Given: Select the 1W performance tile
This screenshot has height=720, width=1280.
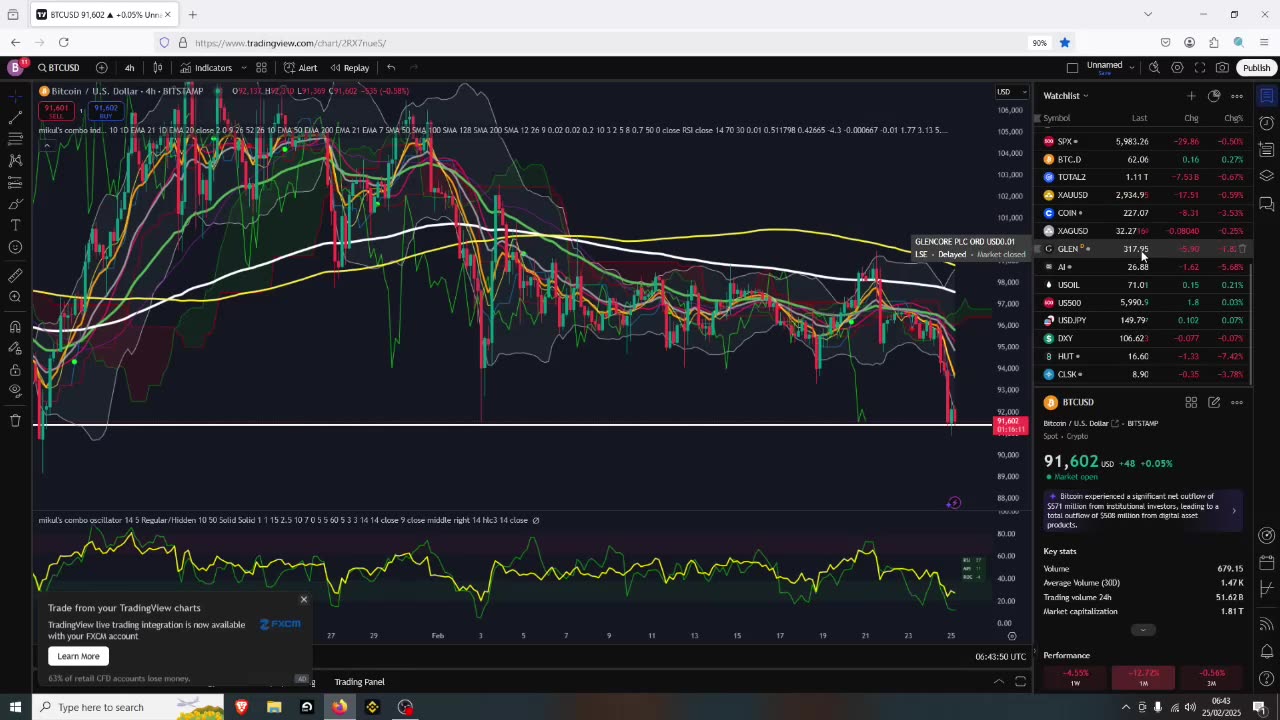Looking at the screenshot, I should [1075, 677].
